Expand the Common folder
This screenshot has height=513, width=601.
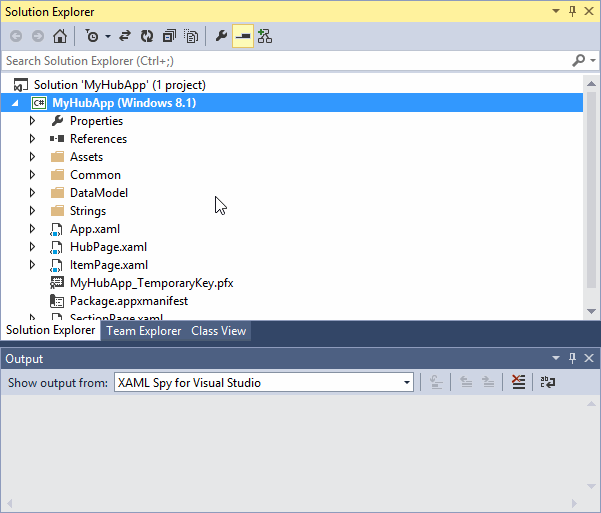coord(33,175)
